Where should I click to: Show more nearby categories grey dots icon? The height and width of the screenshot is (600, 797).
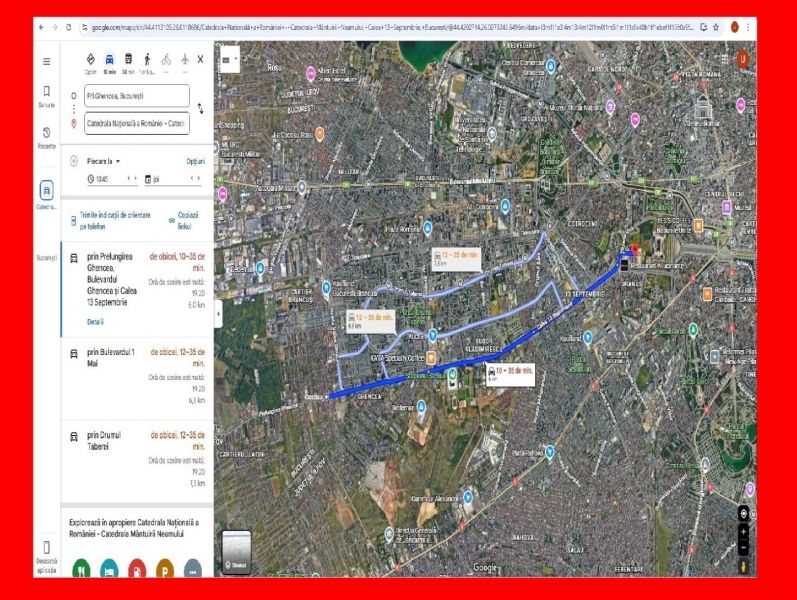[193, 568]
